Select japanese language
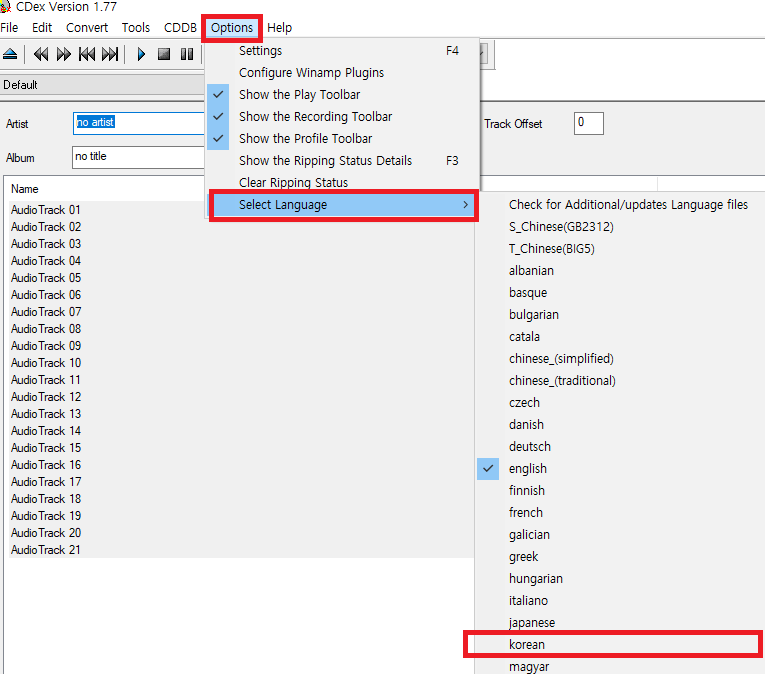This screenshot has width=765, height=674. [x=620, y=622]
